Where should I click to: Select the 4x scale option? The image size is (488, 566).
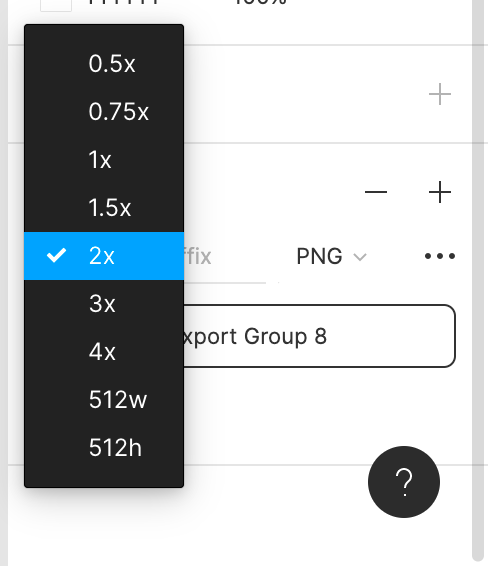104,352
